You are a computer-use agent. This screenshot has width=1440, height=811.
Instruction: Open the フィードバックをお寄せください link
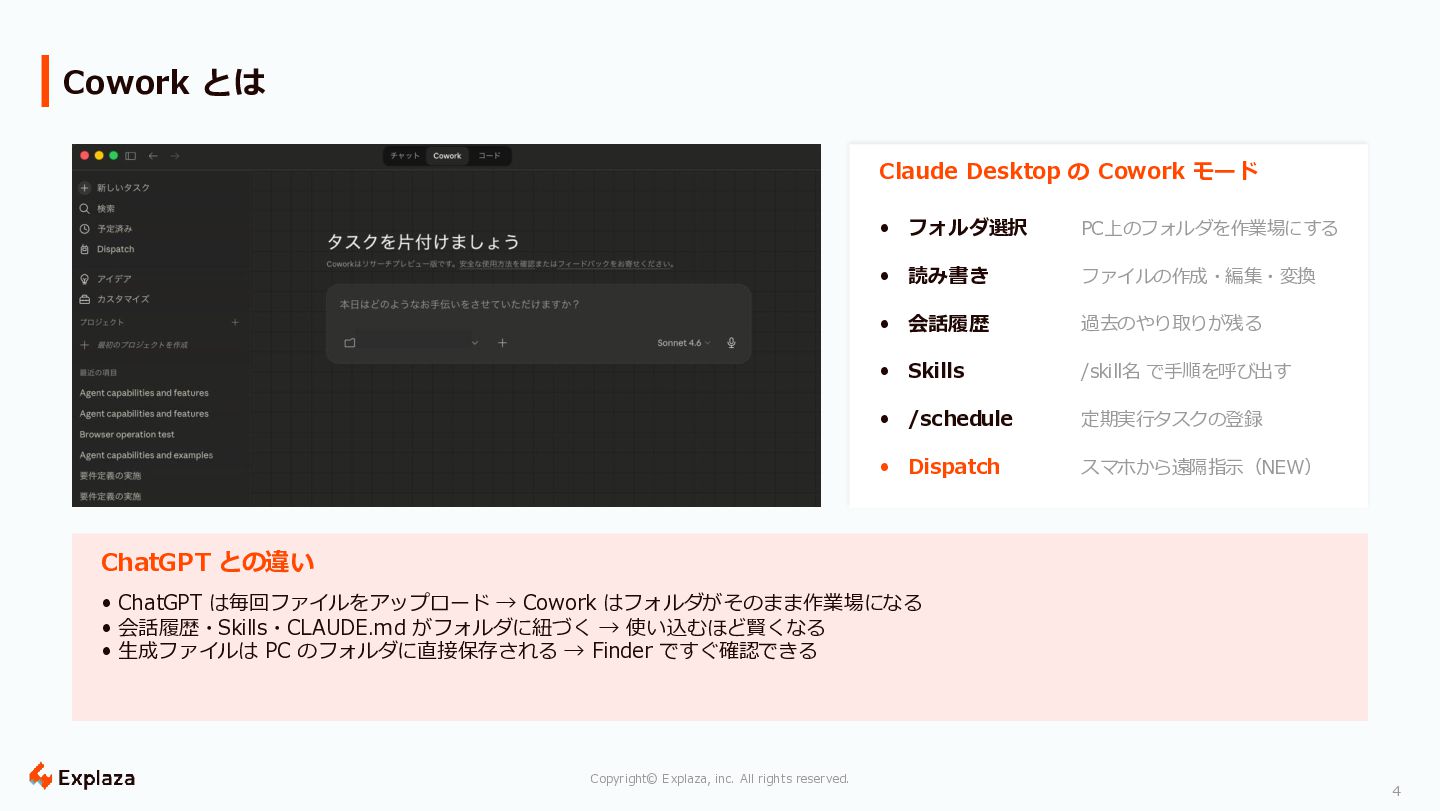tap(615, 265)
